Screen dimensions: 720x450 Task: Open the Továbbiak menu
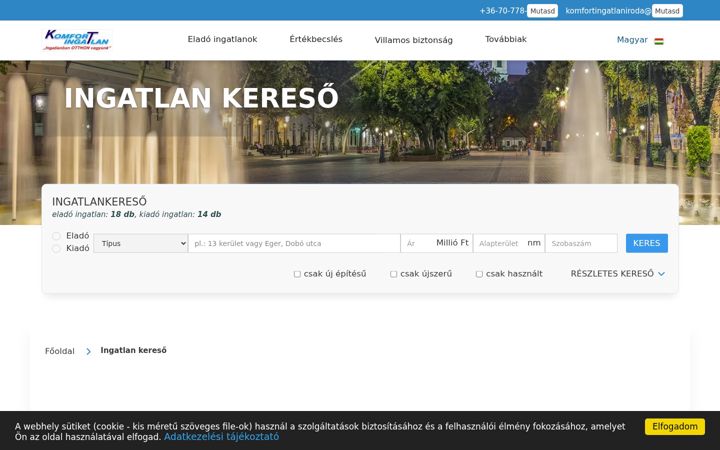tap(506, 39)
